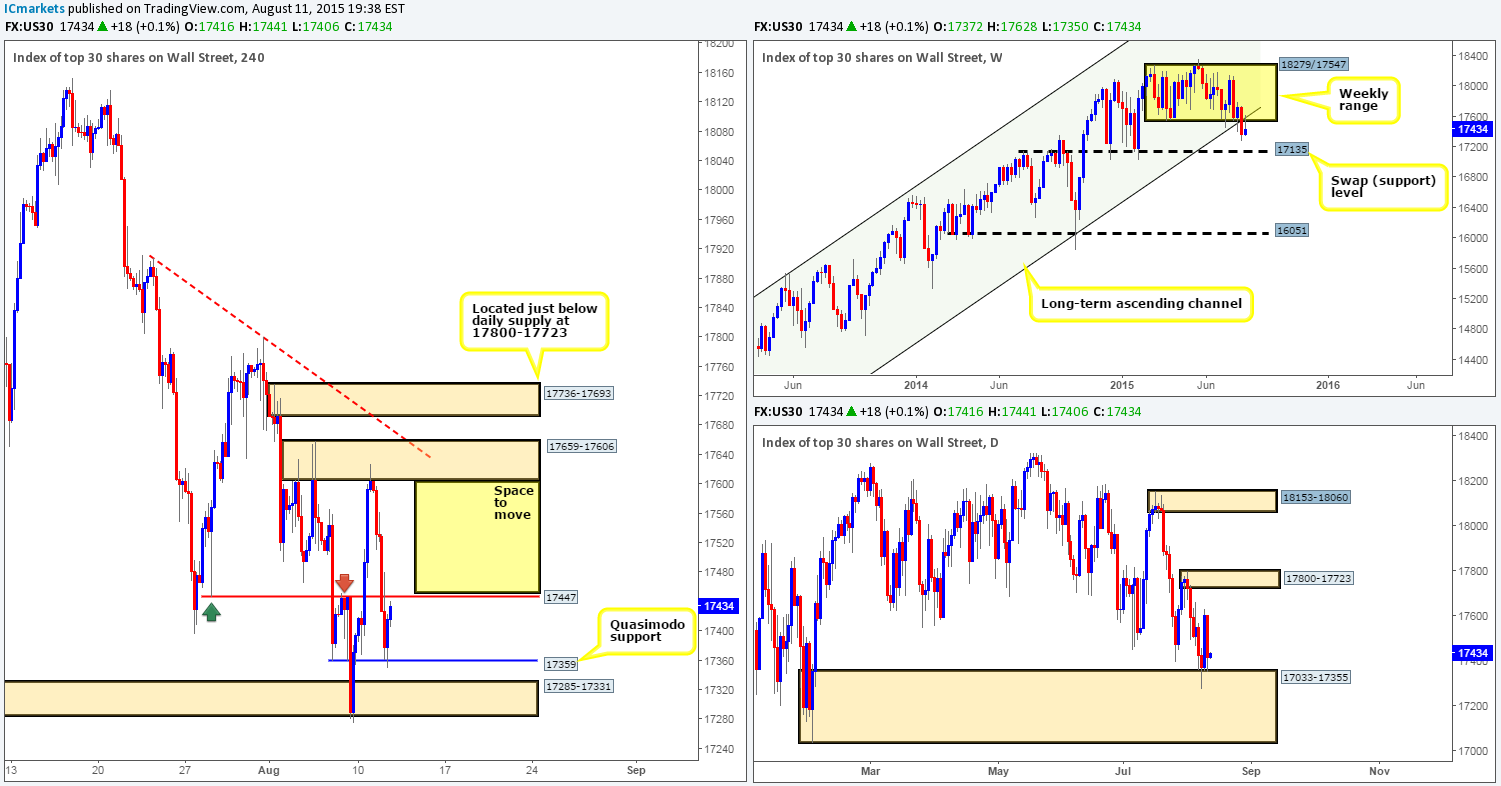Click the FX:US30 symbol above the daily chart
Screen dimensions: 1501x786
tap(776, 411)
